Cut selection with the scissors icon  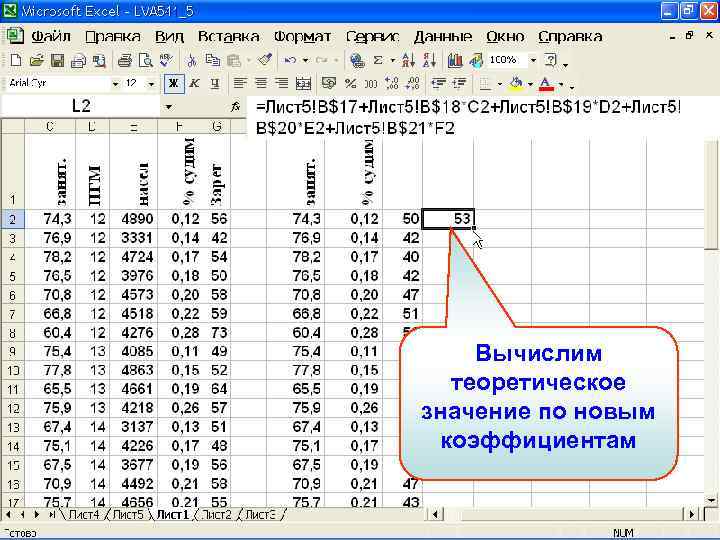click(192, 60)
